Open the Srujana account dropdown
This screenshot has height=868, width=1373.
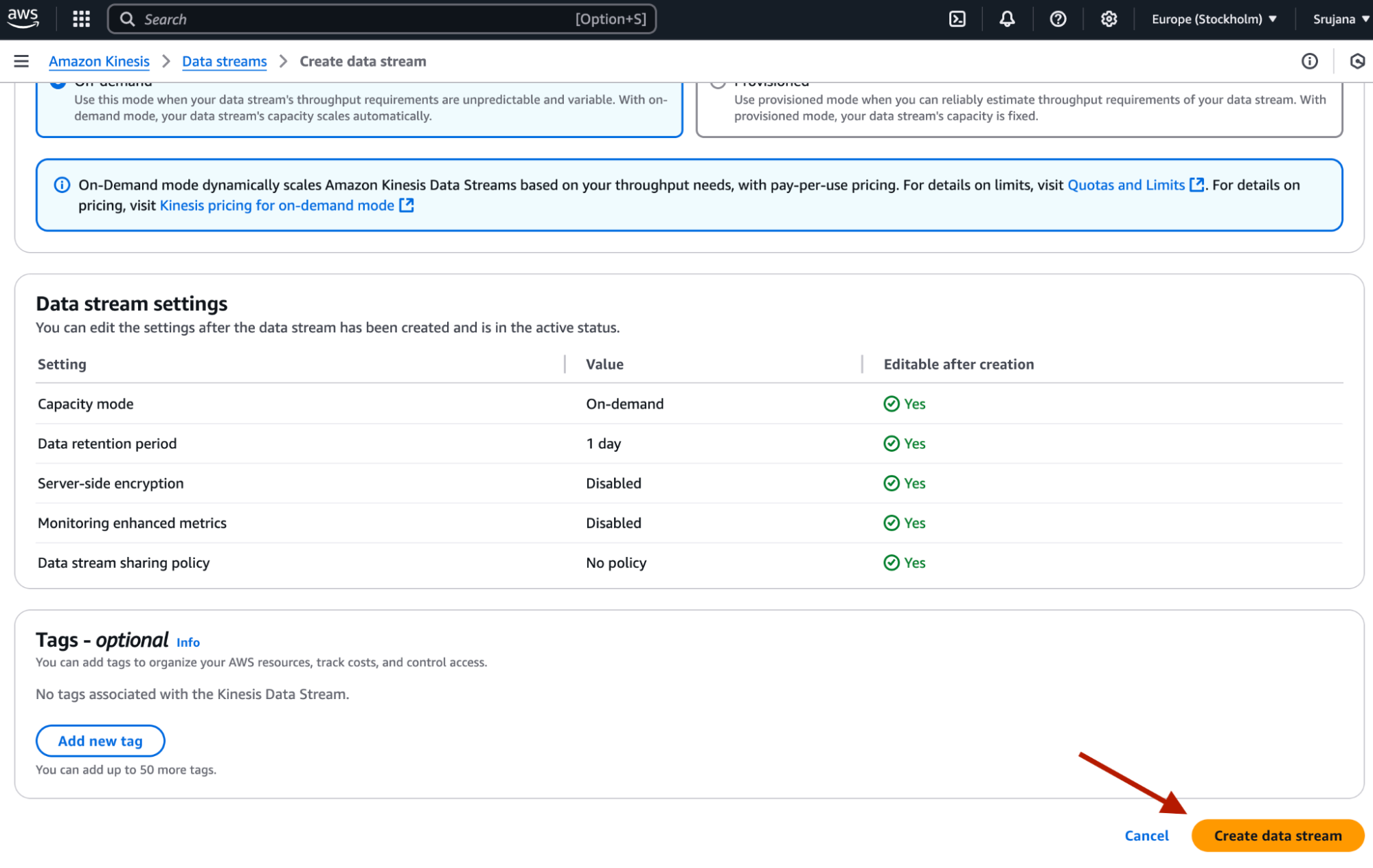coord(1341,19)
